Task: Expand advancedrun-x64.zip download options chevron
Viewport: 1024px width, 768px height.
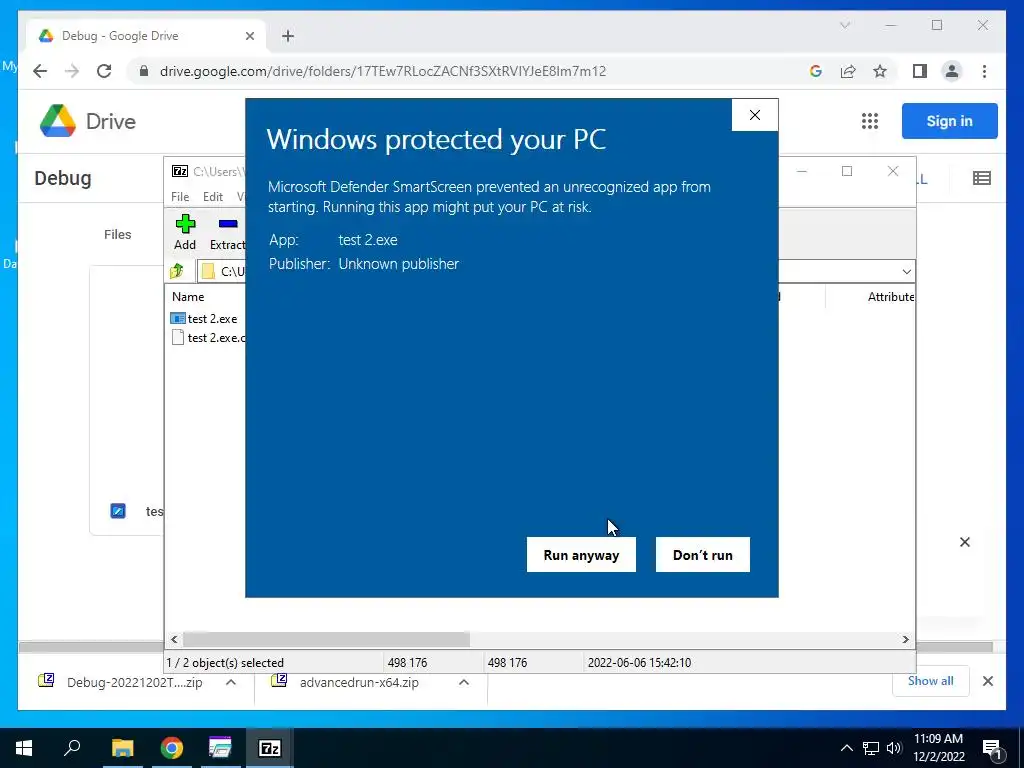Action: pyautogui.click(x=464, y=682)
